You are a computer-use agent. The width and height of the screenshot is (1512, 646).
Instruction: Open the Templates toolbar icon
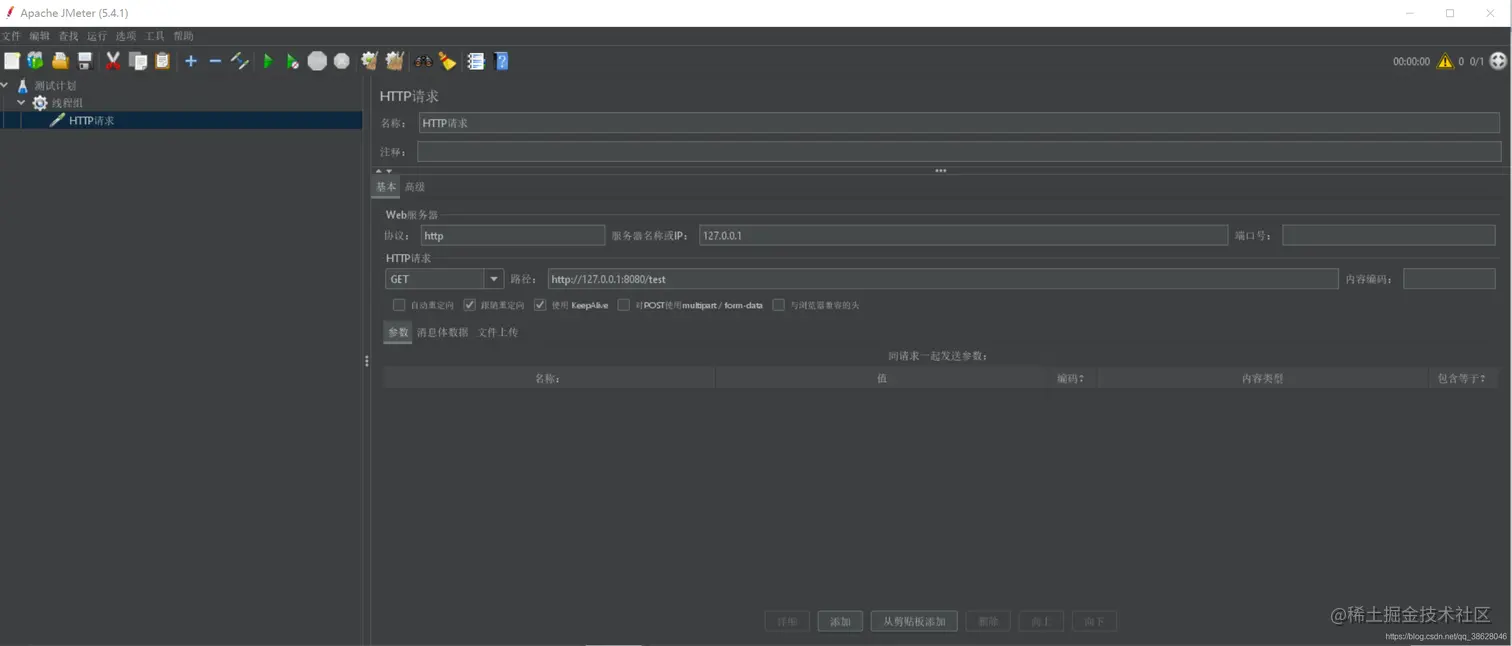36,61
